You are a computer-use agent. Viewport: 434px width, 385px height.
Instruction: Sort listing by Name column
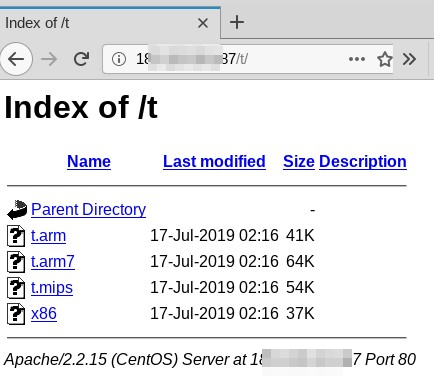pos(89,162)
